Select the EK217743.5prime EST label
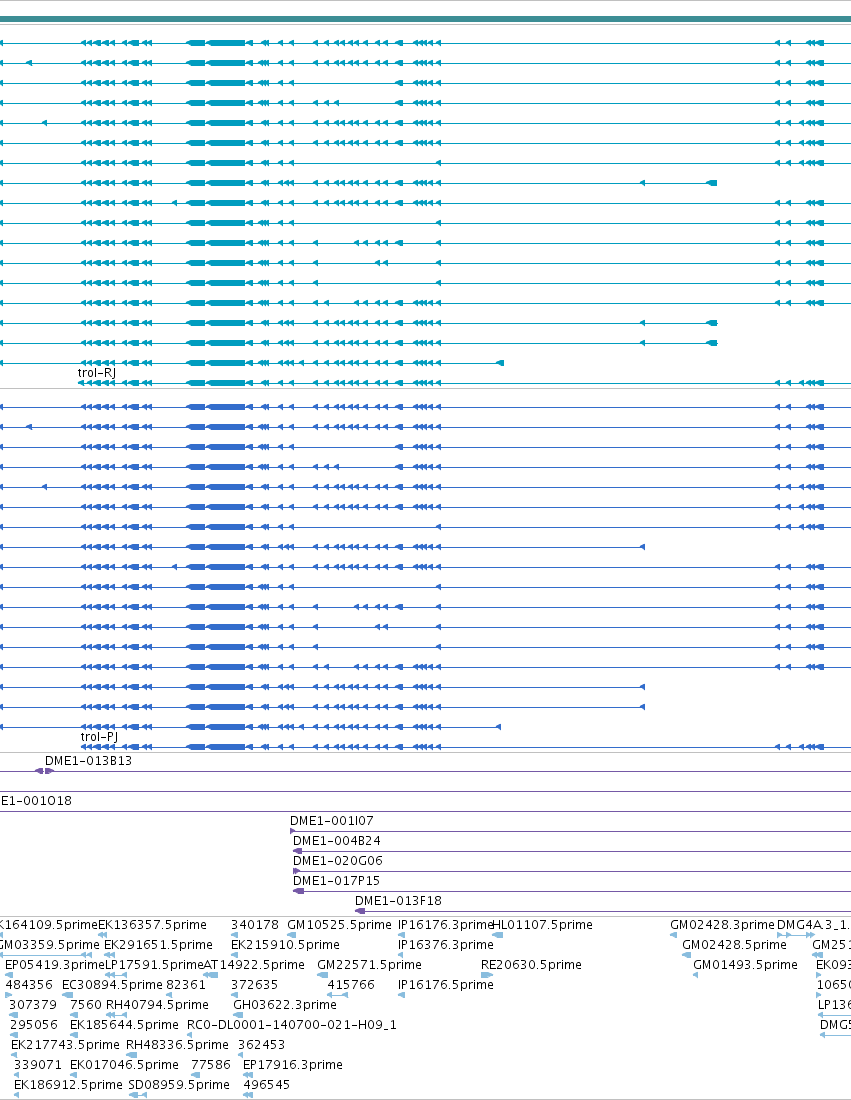The width and height of the screenshot is (851, 1100). click(65, 1045)
